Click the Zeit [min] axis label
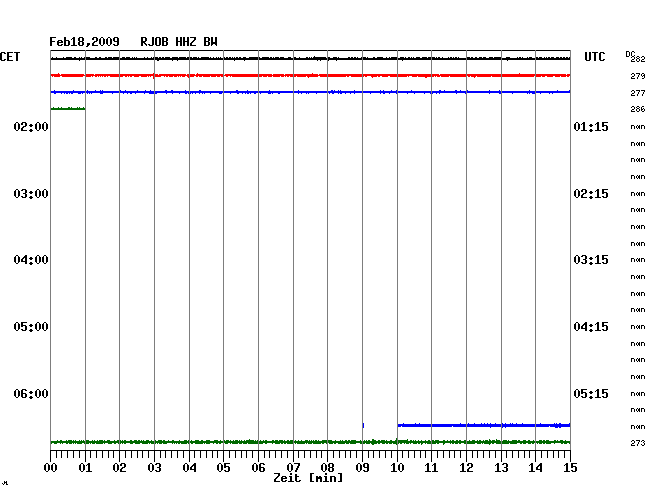 point(308,478)
